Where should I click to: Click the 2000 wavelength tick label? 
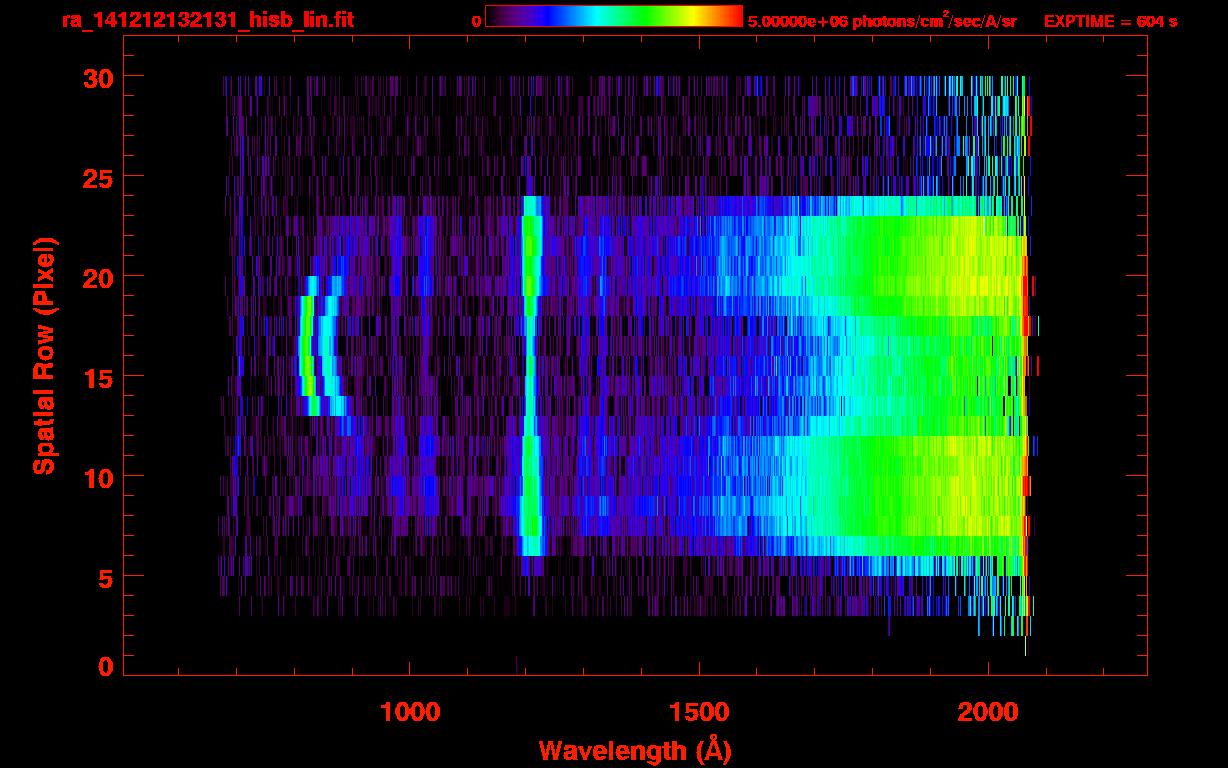point(988,712)
